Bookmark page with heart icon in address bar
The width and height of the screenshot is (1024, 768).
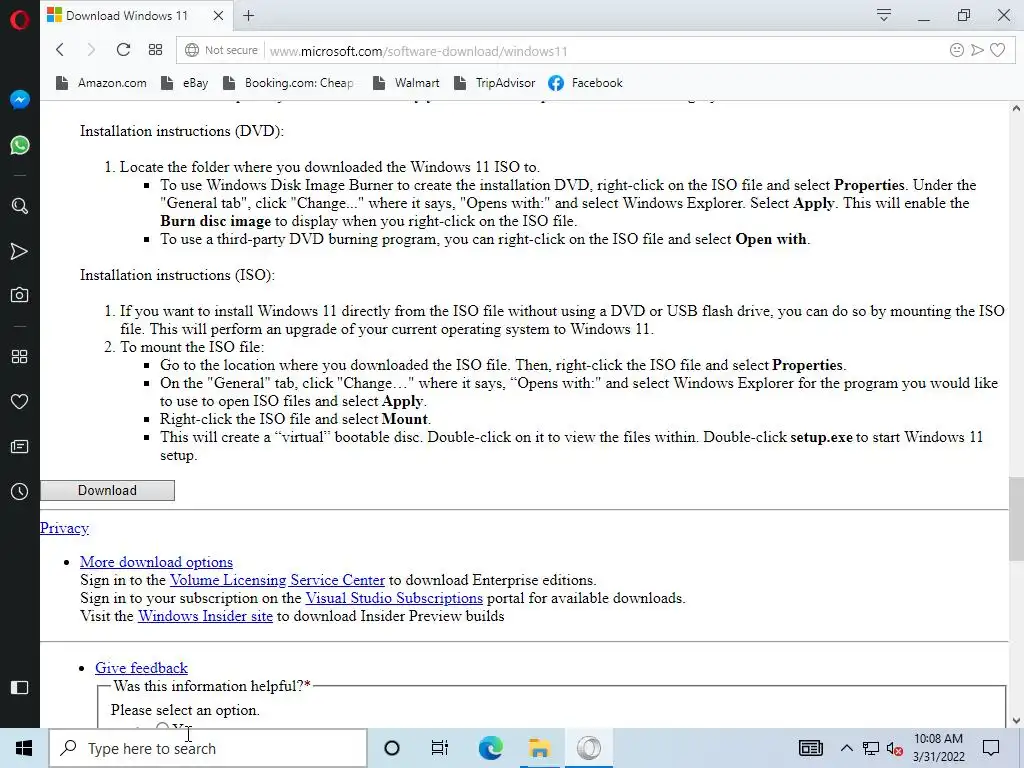(x=997, y=50)
